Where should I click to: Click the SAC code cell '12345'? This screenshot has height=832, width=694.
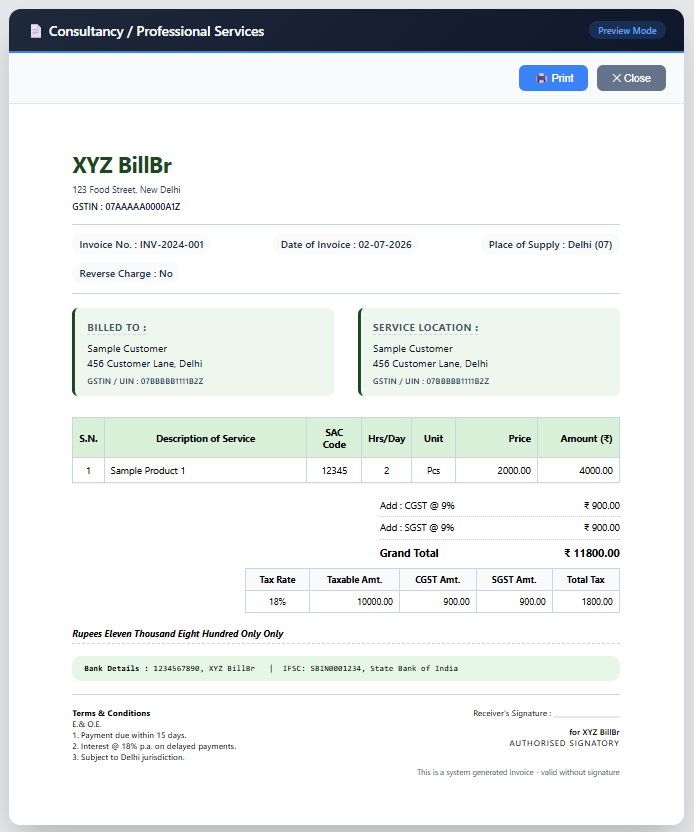334,471
